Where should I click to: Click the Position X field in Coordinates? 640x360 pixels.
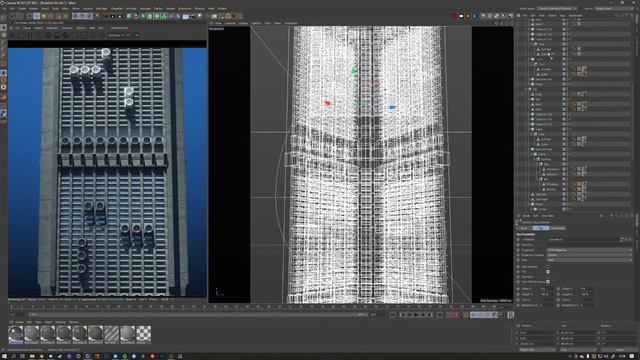point(537,333)
